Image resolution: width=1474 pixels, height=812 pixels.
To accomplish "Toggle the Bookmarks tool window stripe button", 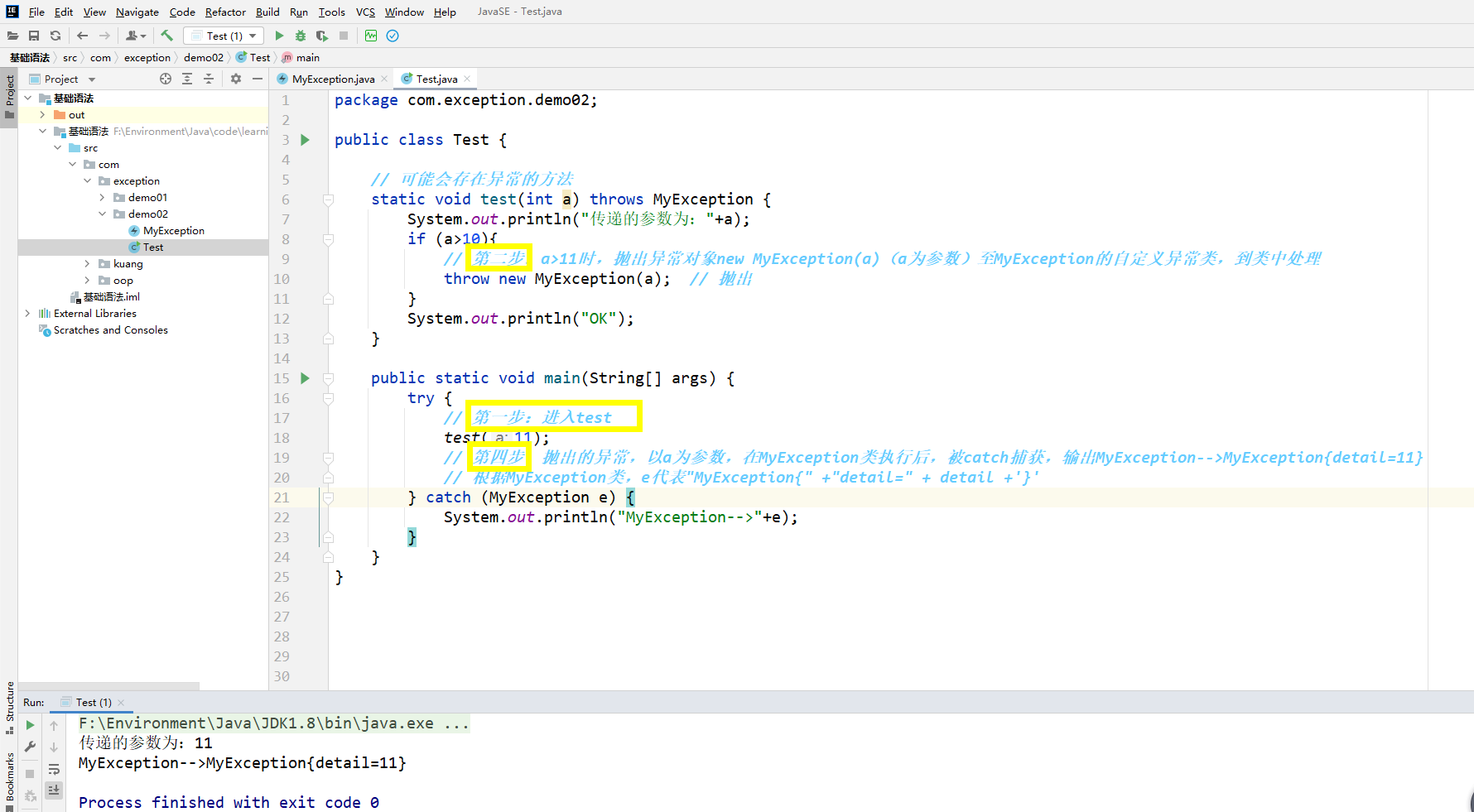I will pyautogui.click(x=9, y=782).
